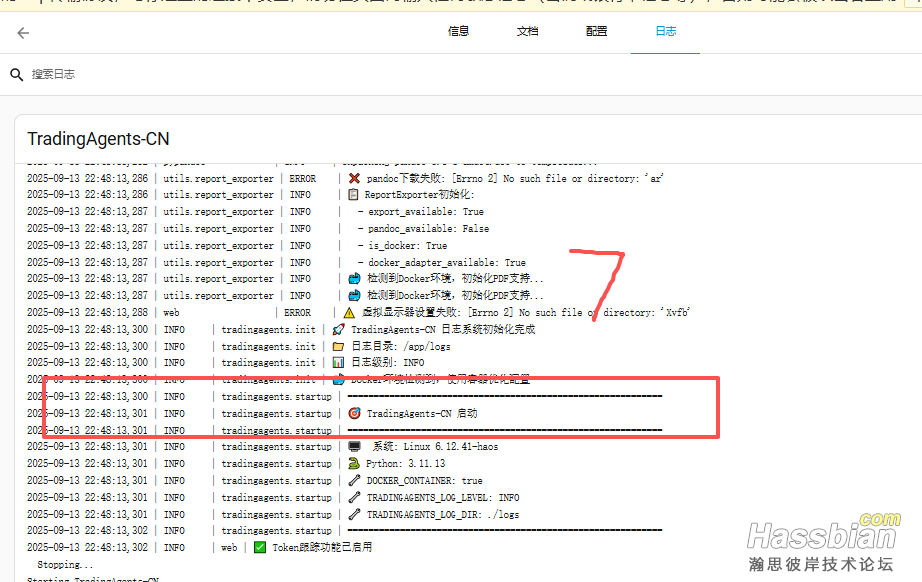The height and width of the screenshot is (582, 922).
Task: Click clipboard icon beside ReportExporter初始化
Action: pos(353,195)
